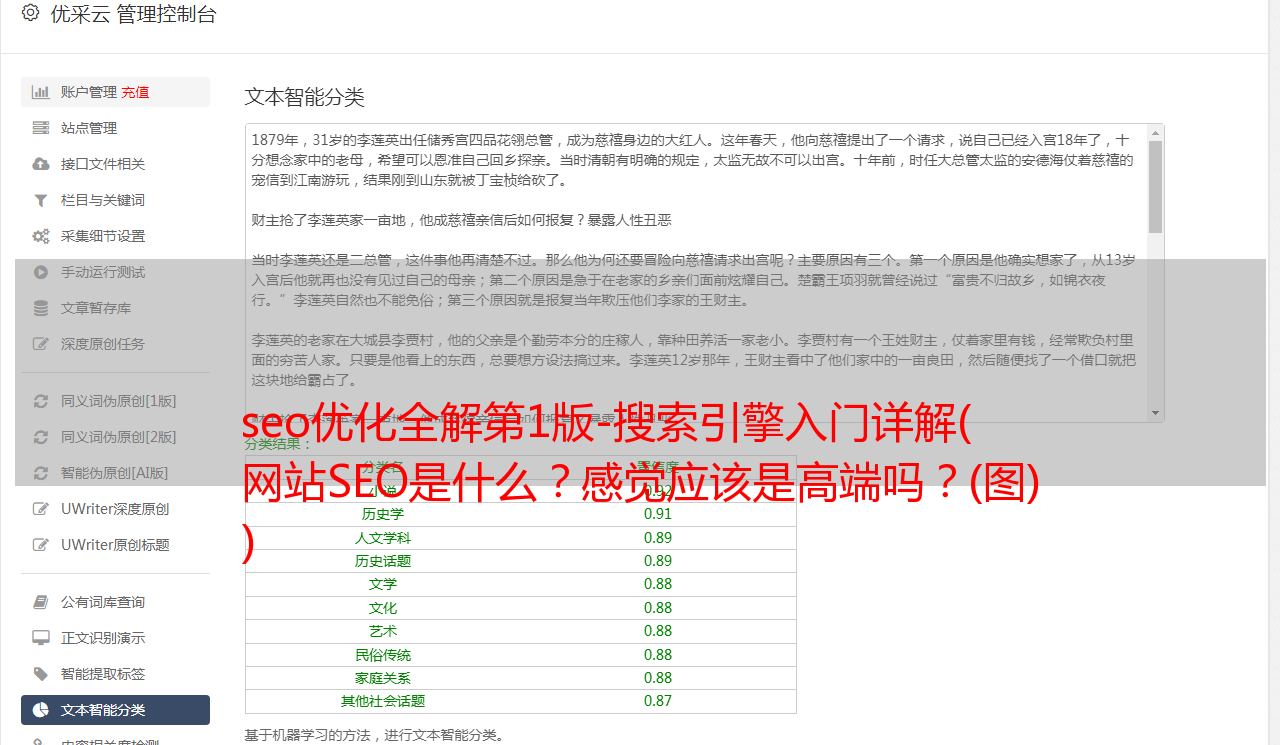Click the 历史话题 category cell
Screen dimensions: 1280x745
click(x=383, y=561)
